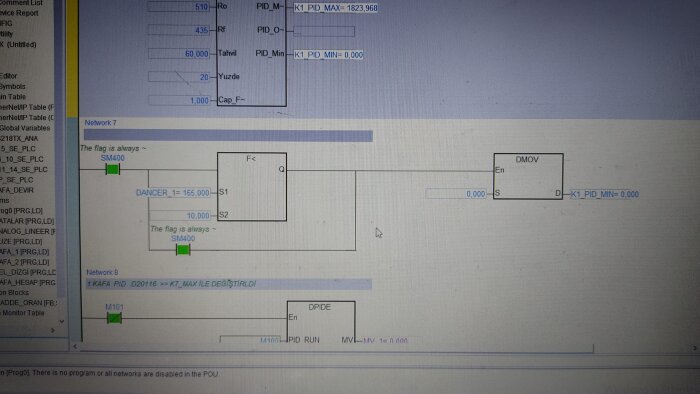The width and height of the screenshot is (700, 394).
Task: Open Device Report in the project tree
Action: point(19,13)
